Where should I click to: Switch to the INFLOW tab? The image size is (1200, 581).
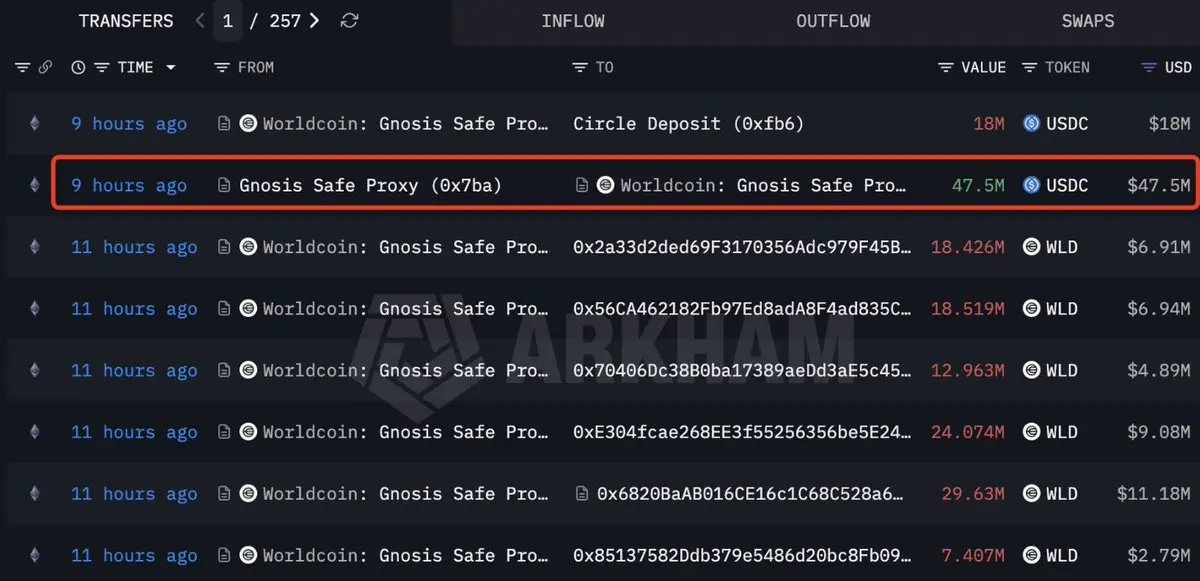[x=572, y=22]
